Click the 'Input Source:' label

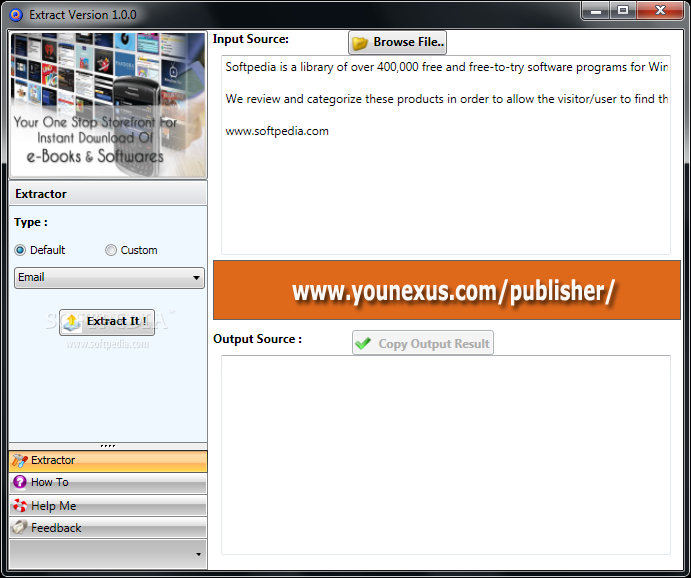pyautogui.click(x=251, y=39)
